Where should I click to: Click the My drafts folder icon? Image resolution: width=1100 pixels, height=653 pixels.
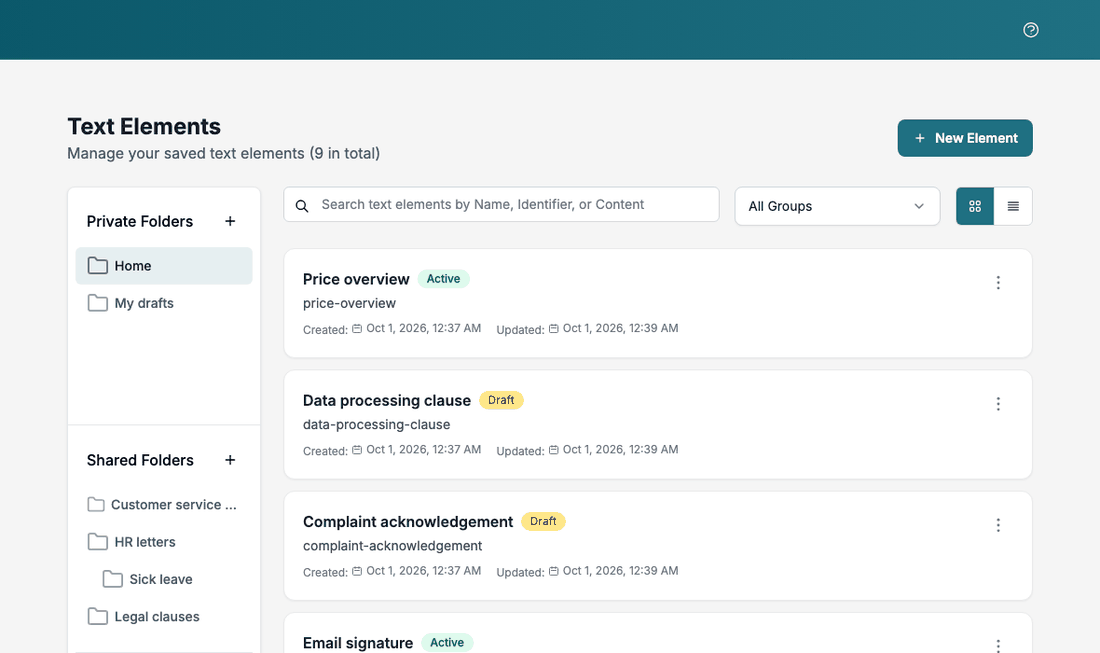click(x=98, y=303)
